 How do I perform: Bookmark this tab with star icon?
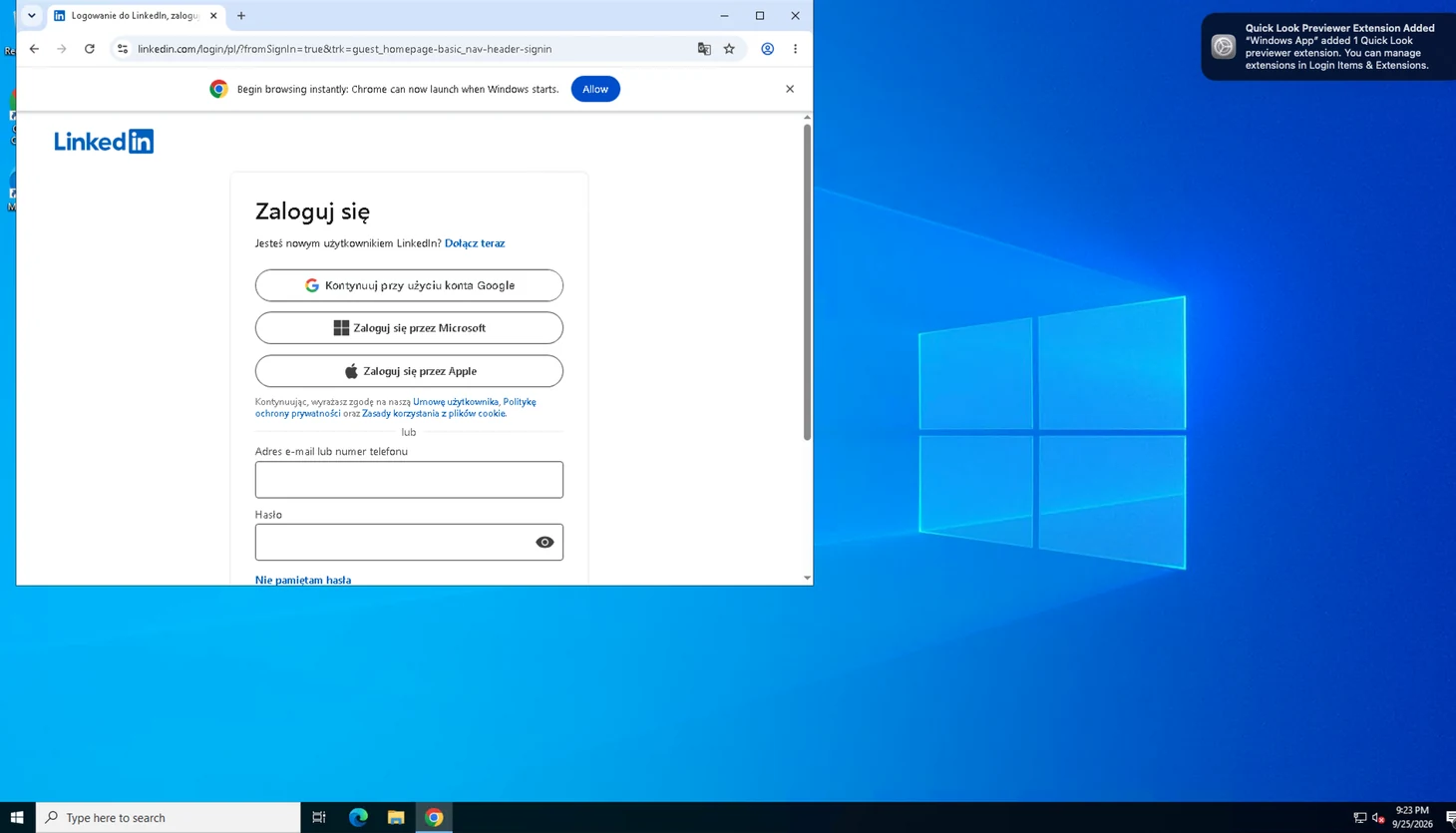(729, 49)
